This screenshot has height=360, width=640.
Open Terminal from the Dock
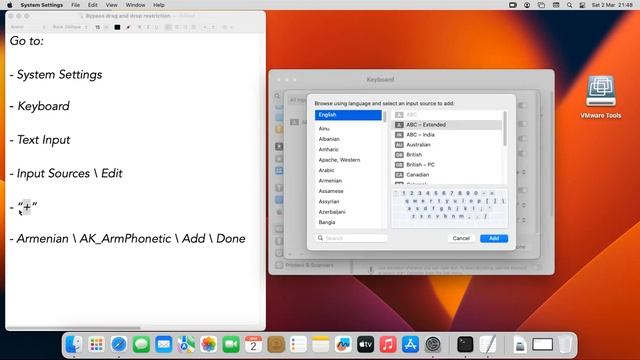click(x=465, y=344)
